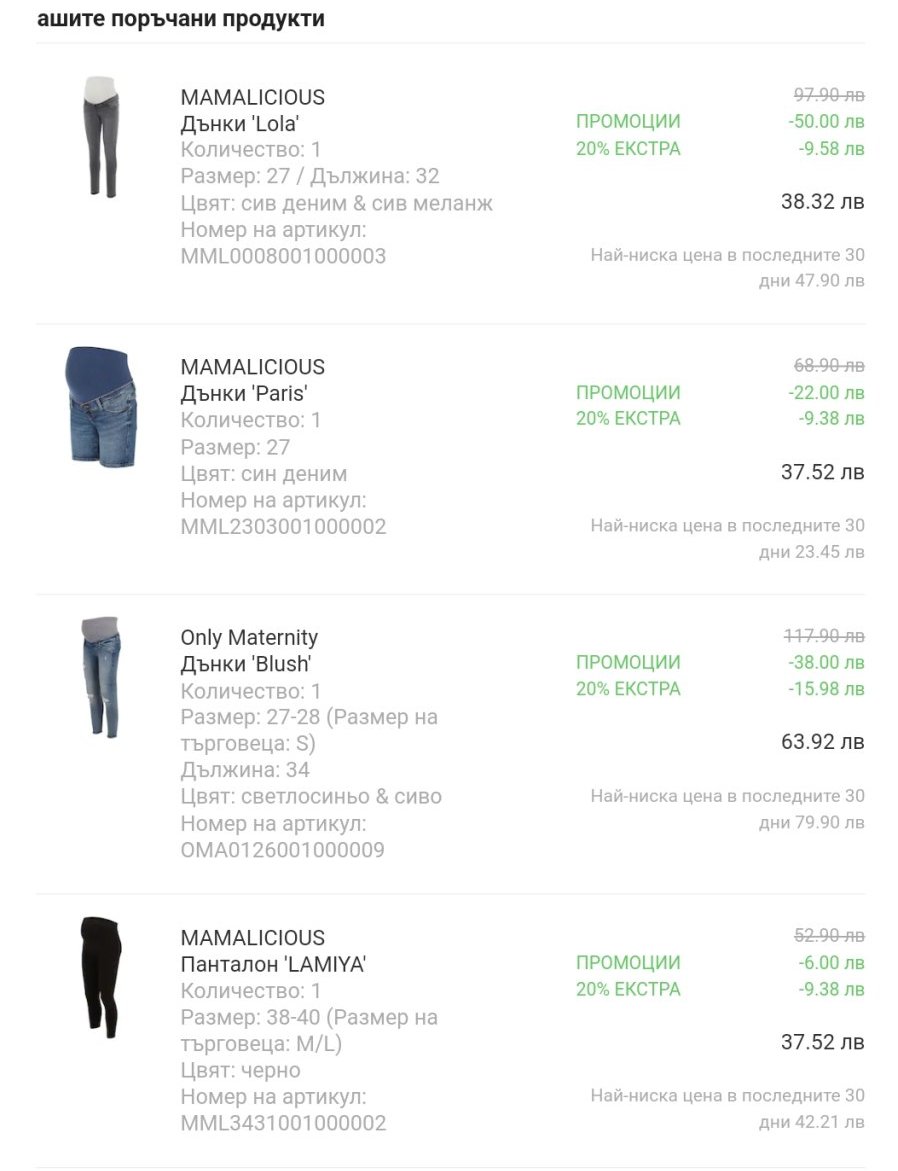Open the Paris denim shorts image

tap(99, 407)
